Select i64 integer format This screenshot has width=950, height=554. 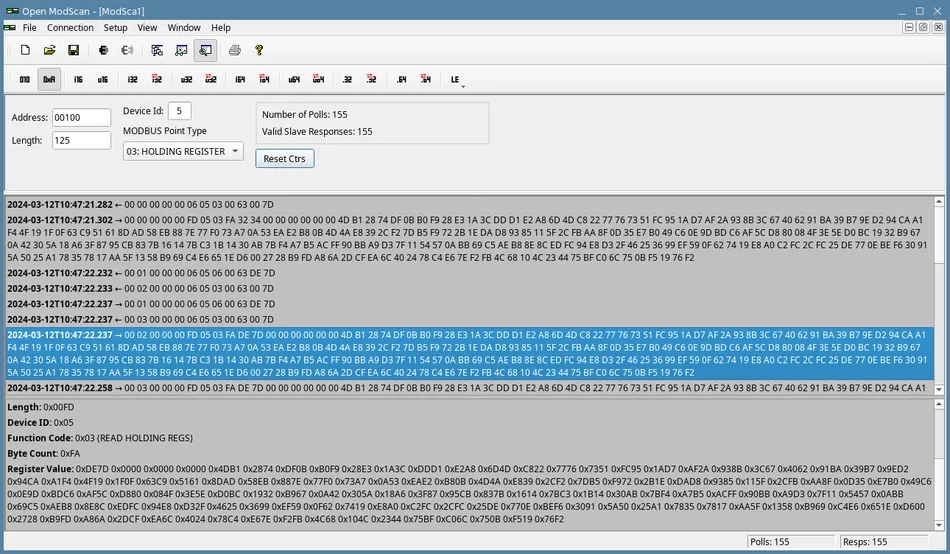click(241, 79)
